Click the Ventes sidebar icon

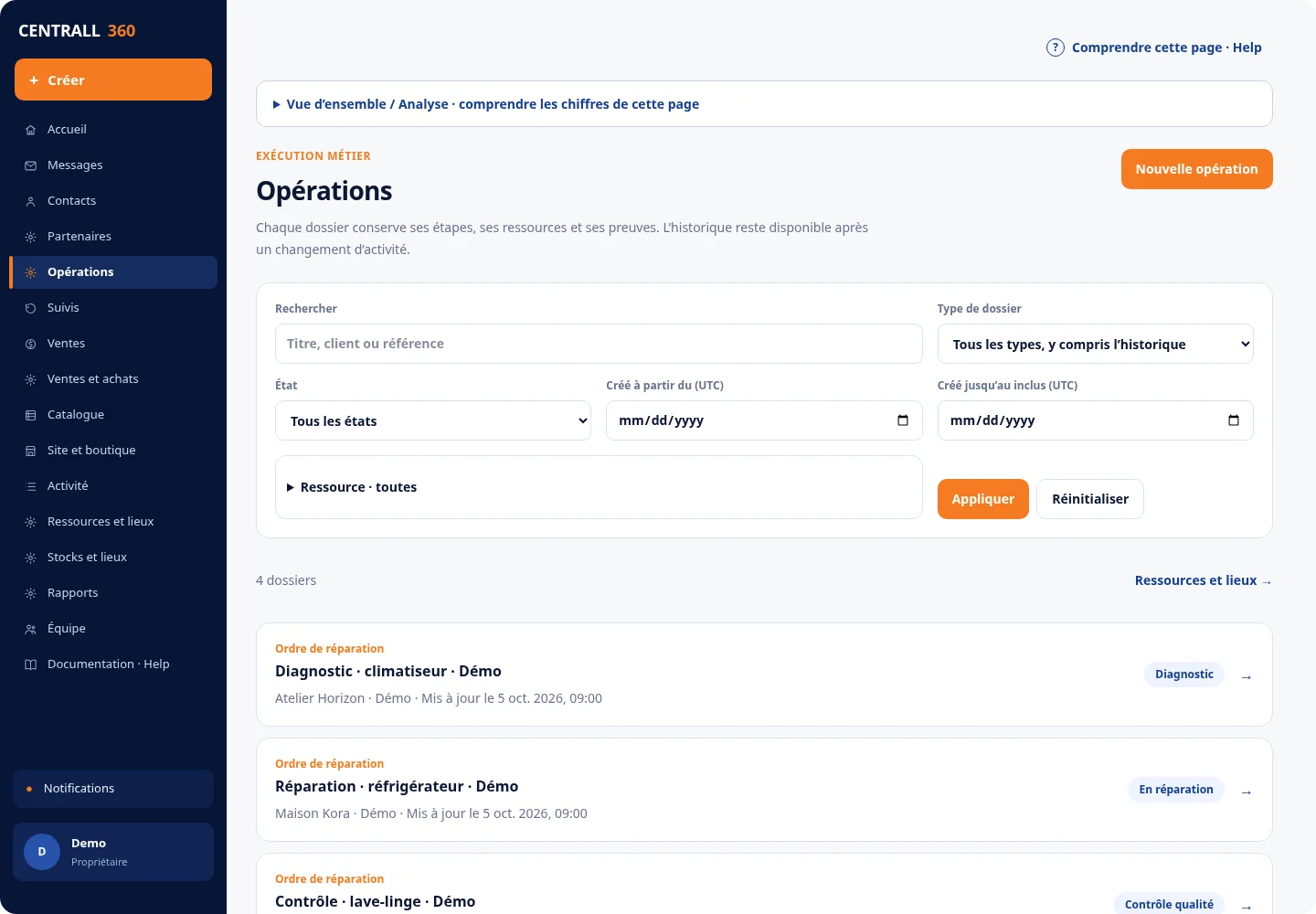[x=30, y=344]
